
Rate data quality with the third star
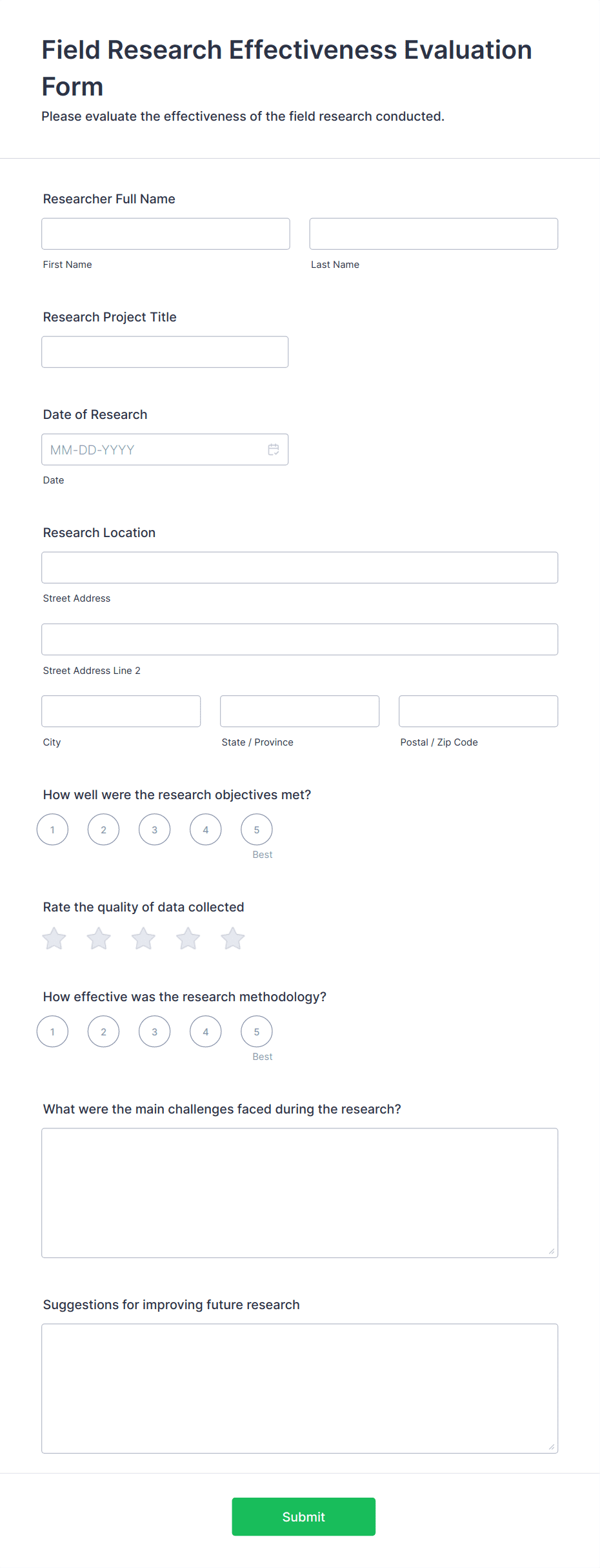[x=143, y=939]
